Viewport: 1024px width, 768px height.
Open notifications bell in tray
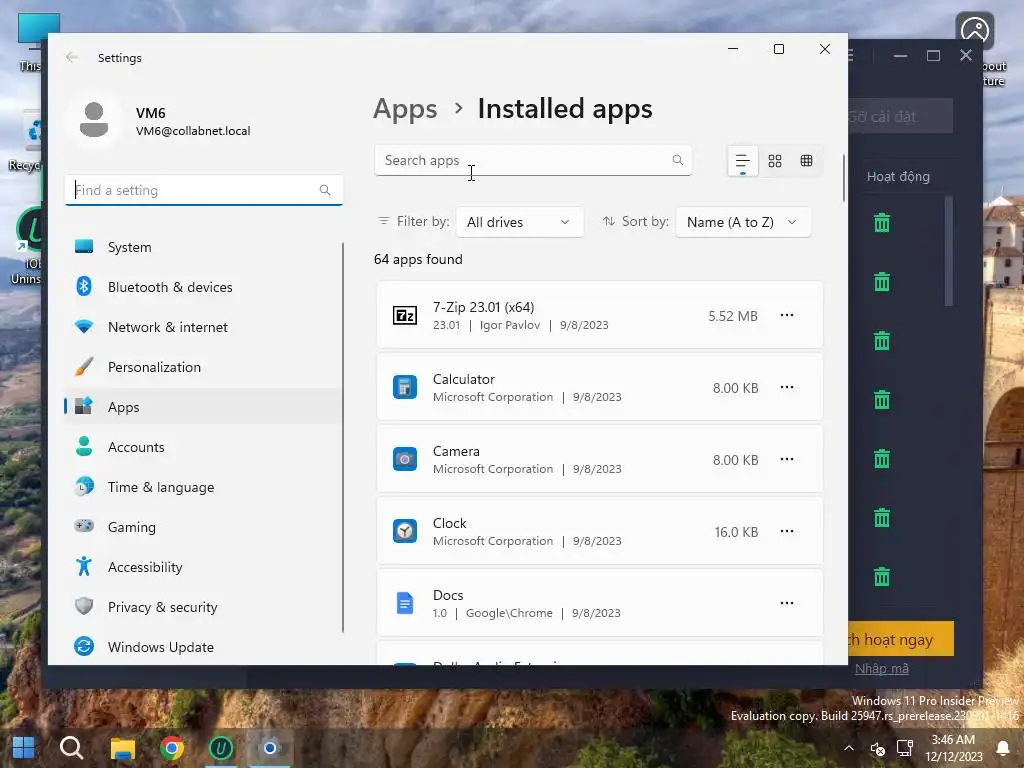[x=1002, y=748]
